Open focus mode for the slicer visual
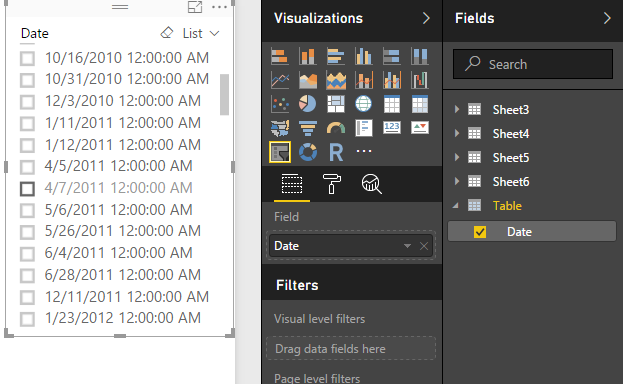This screenshot has height=384, width=623. point(195,7)
